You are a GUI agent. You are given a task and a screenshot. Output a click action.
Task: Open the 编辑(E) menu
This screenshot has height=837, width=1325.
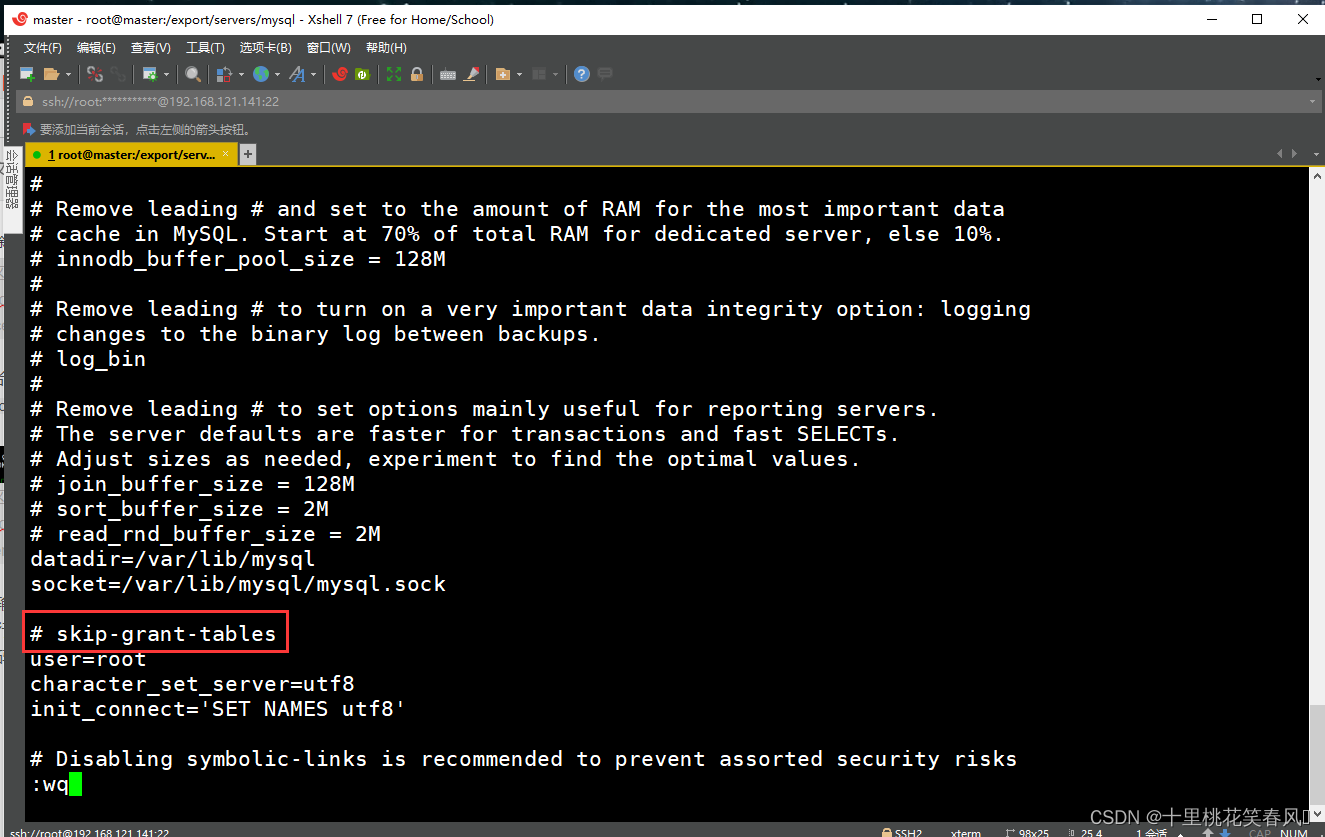point(96,48)
